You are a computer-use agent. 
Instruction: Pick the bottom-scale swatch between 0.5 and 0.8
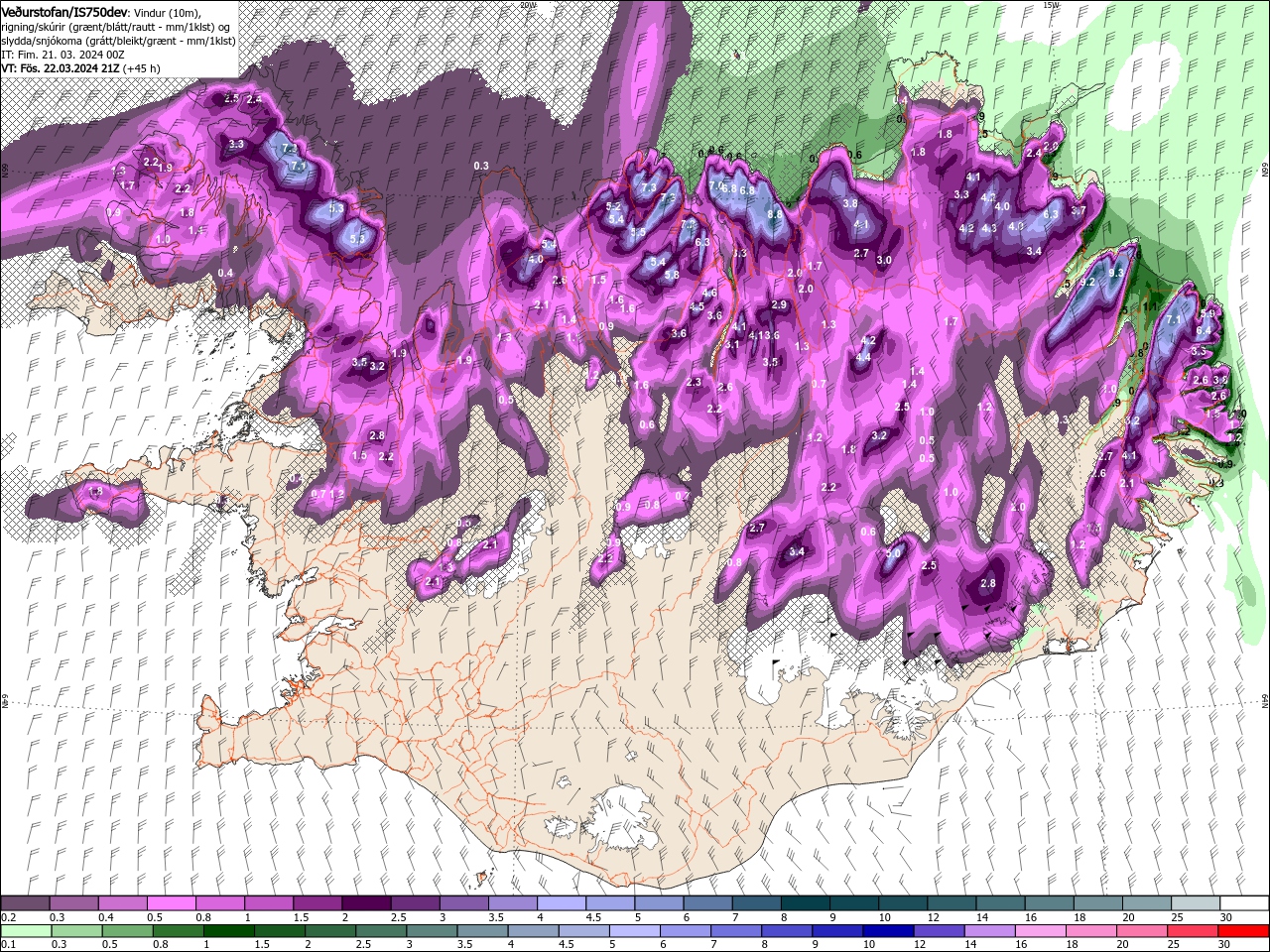click(128, 931)
